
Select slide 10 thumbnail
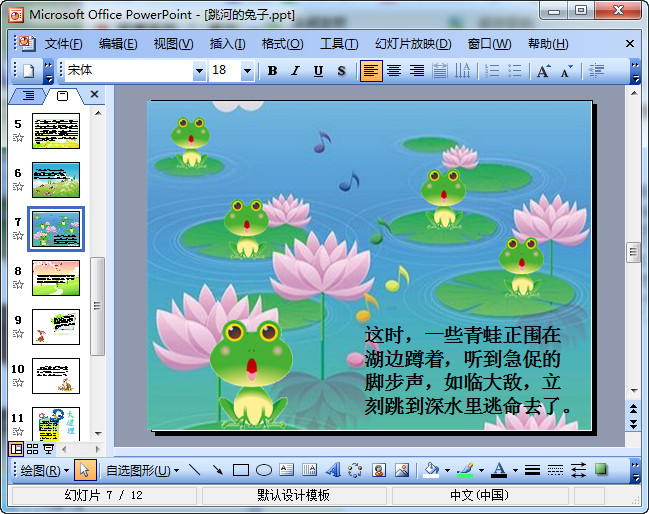click(x=56, y=376)
